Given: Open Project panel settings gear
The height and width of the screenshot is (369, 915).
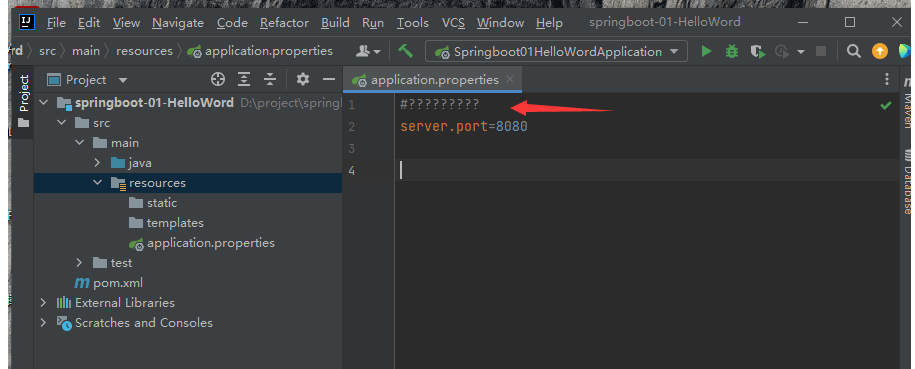Looking at the screenshot, I should pos(302,79).
